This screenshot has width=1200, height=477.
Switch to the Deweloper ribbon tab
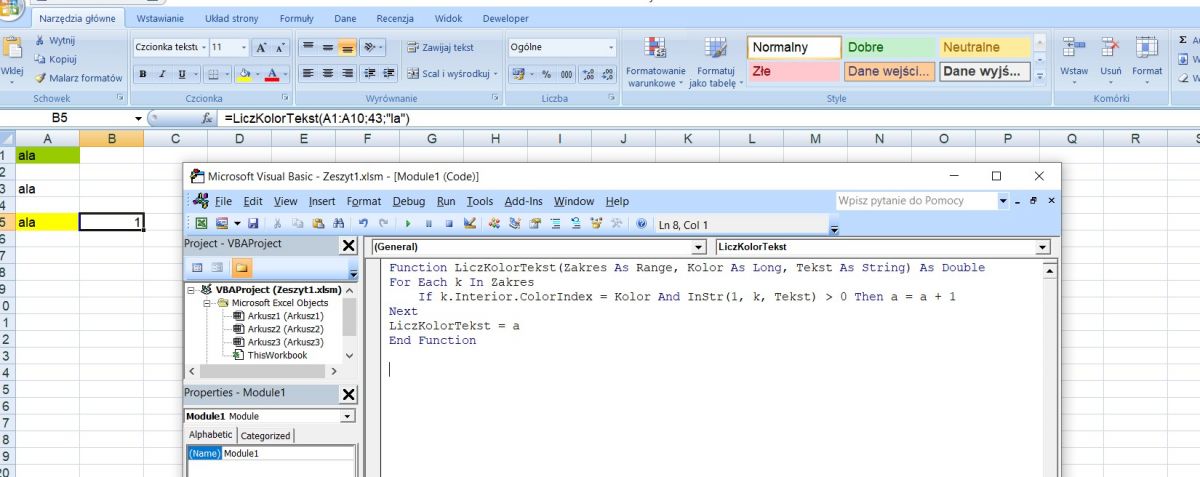point(505,19)
